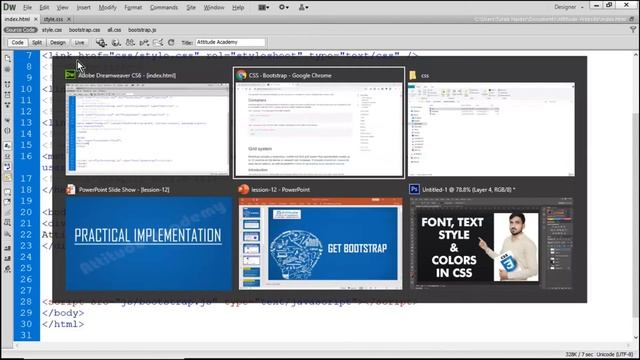Open the Site dropdown icon in the menu bar
The width and height of the screenshot is (640, 360).
tap(304, 7)
